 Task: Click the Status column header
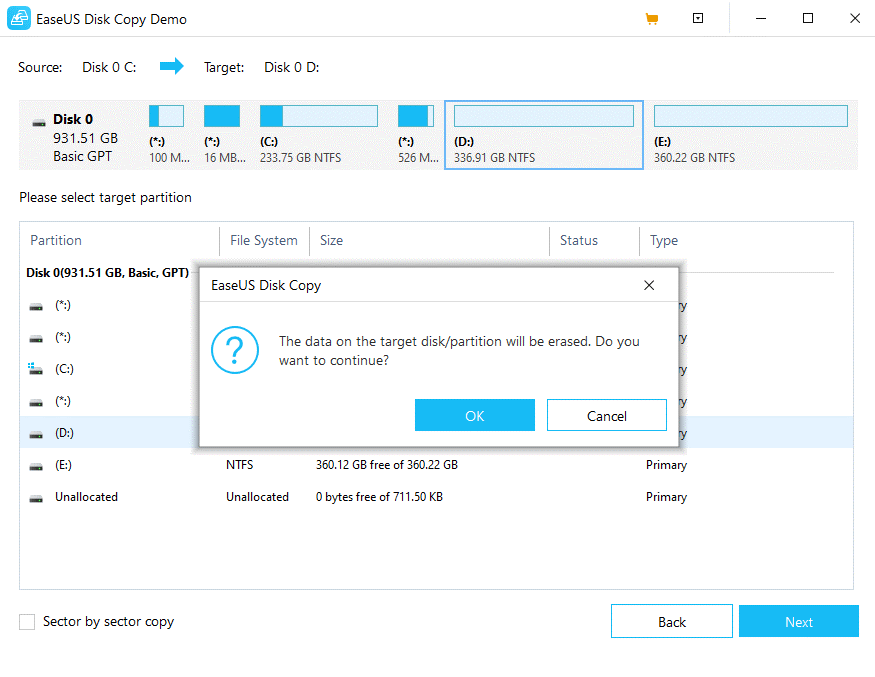pyautogui.click(x=578, y=241)
